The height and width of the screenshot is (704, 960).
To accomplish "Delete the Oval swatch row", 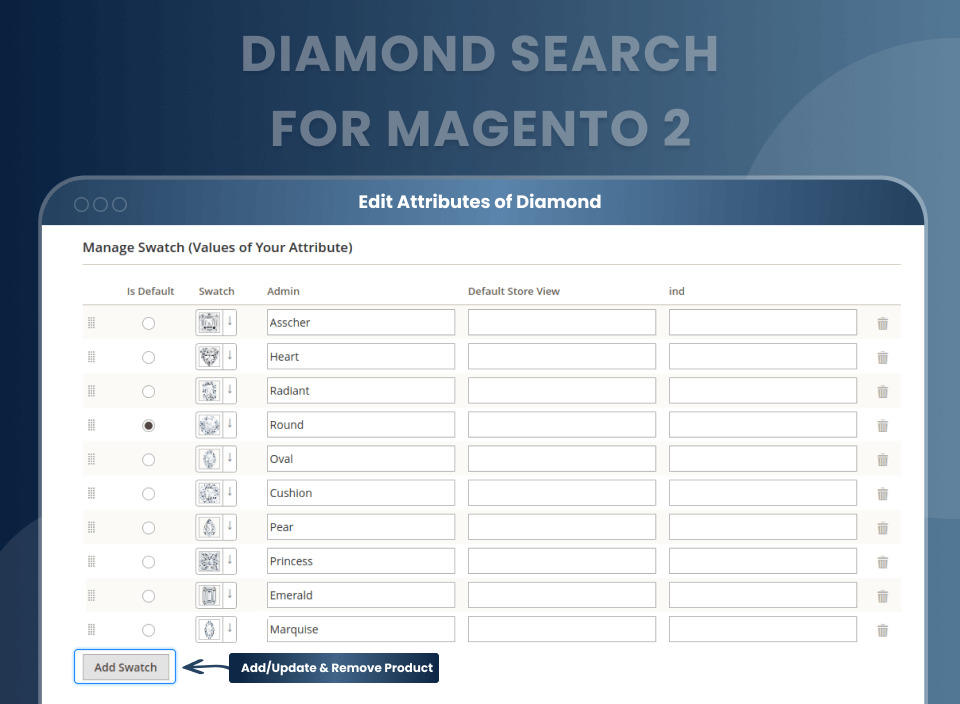I will pyautogui.click(x=882, y=460).
